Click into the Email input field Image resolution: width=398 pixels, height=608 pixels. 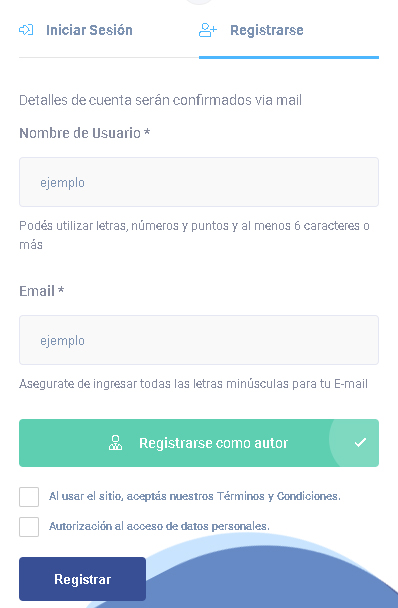(199, 340)
